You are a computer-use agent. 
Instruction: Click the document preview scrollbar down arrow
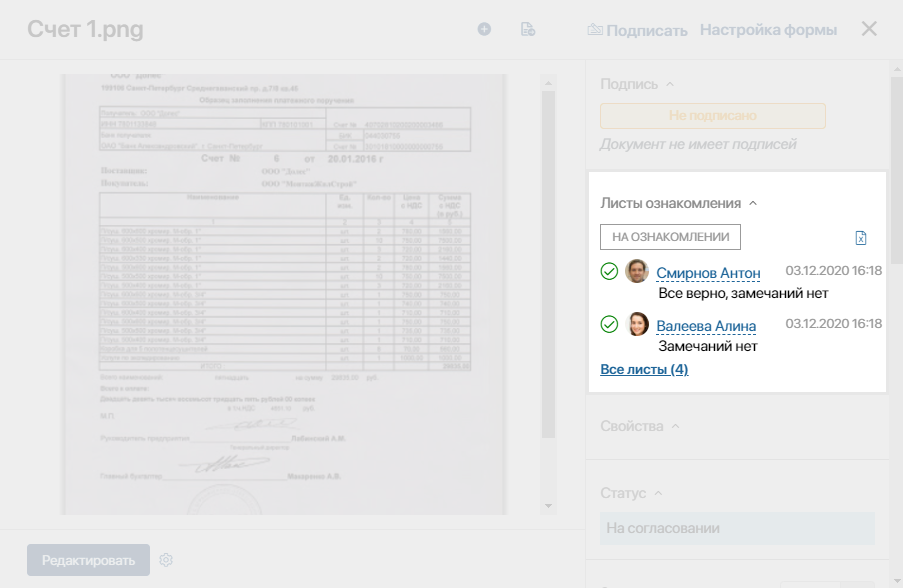tap(547, 506)
